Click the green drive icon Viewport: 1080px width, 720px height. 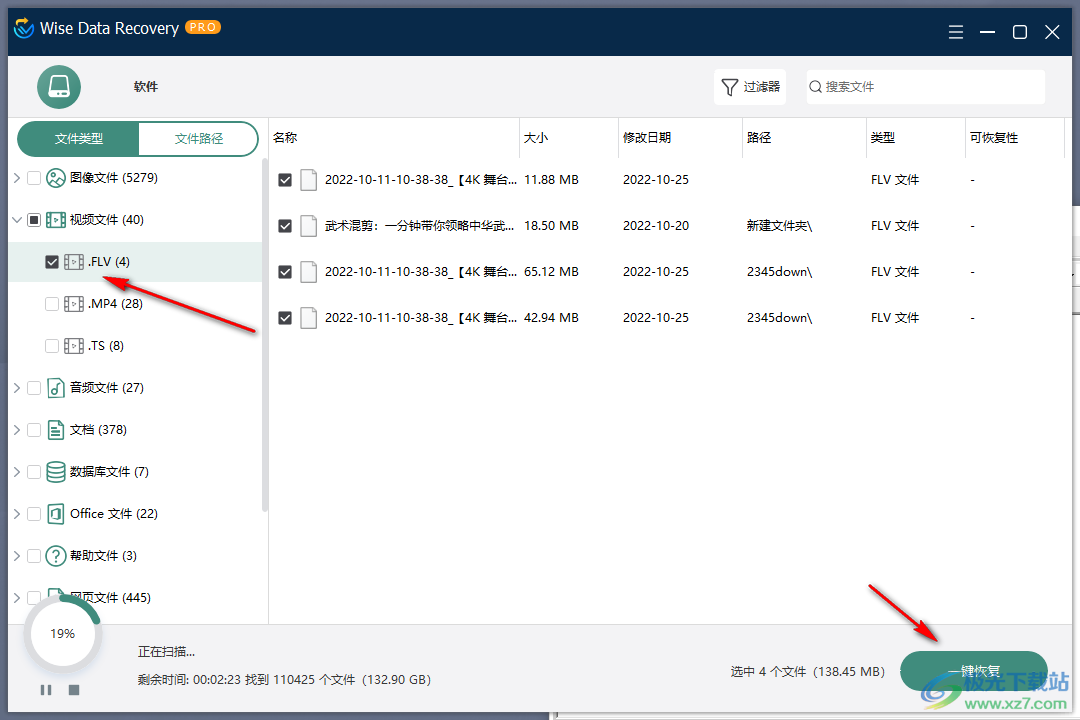[59, 87]
